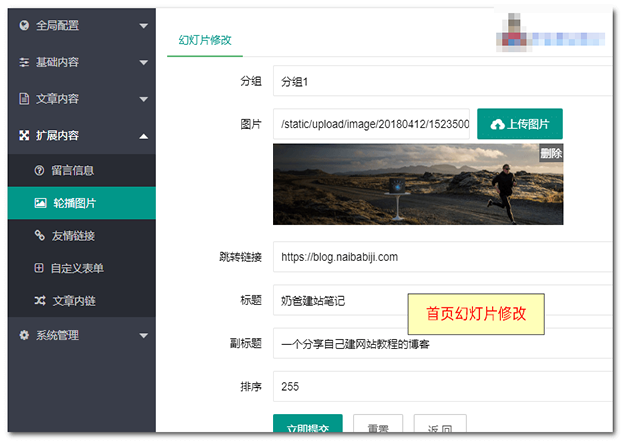Click the 扩展内容 menu label
This screenshot has width=621, height=441.
[x=57, y=135]
